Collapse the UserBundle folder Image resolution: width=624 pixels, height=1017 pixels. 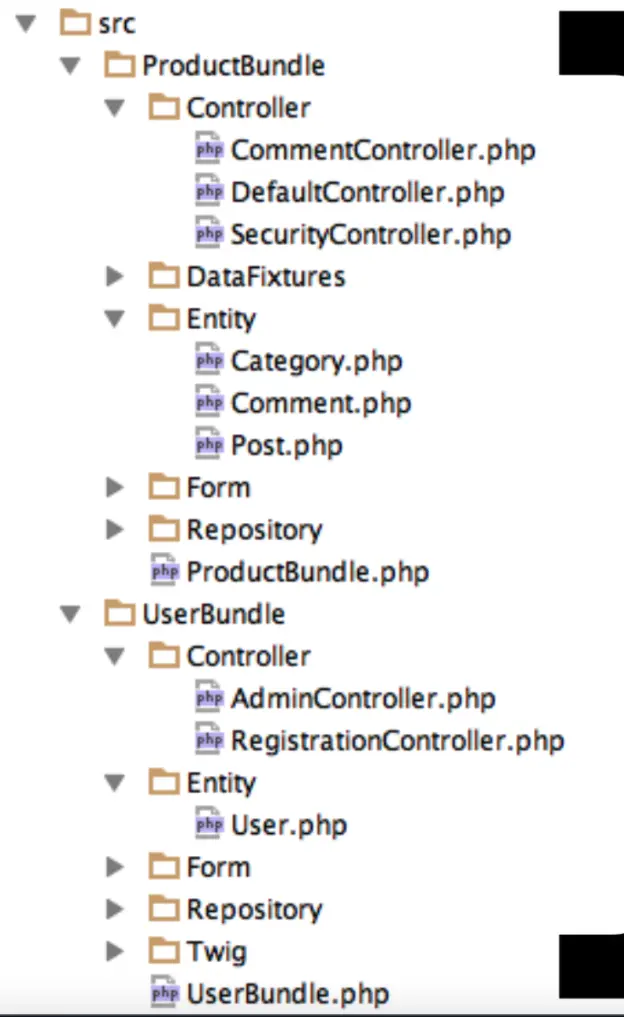coord(70,614)
